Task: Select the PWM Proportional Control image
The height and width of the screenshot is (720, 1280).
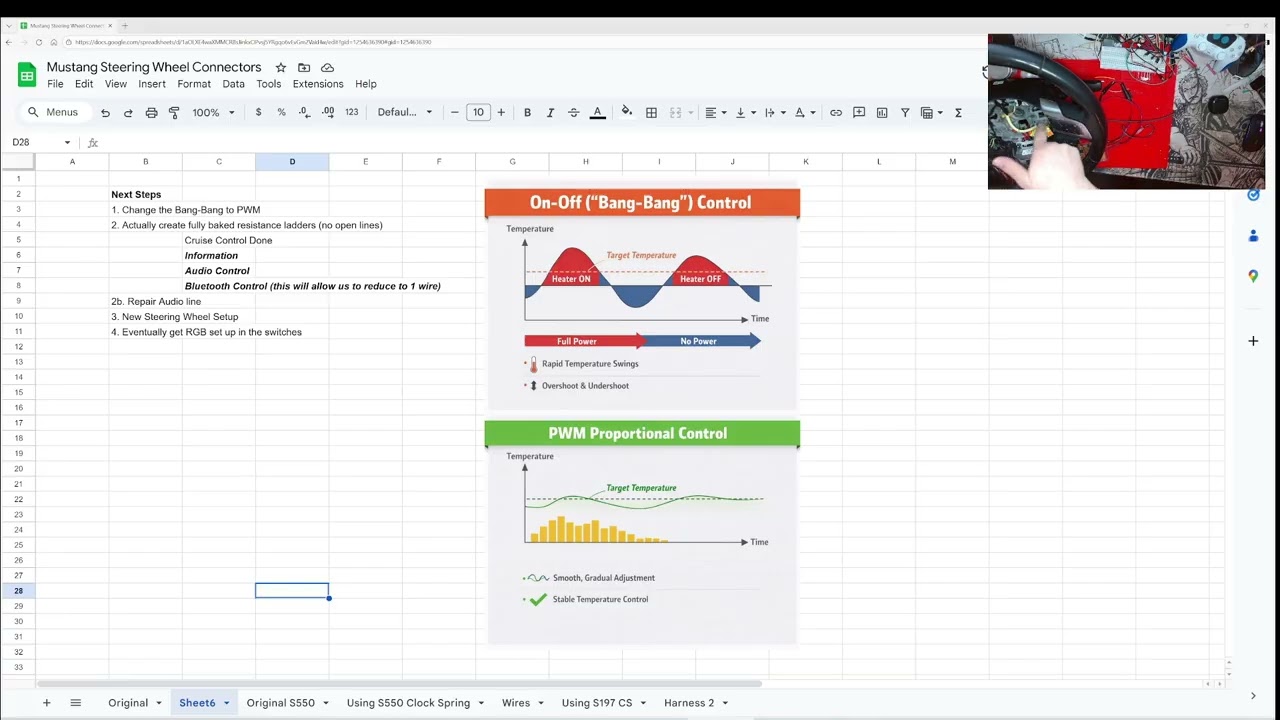Action: click(642, 533)
